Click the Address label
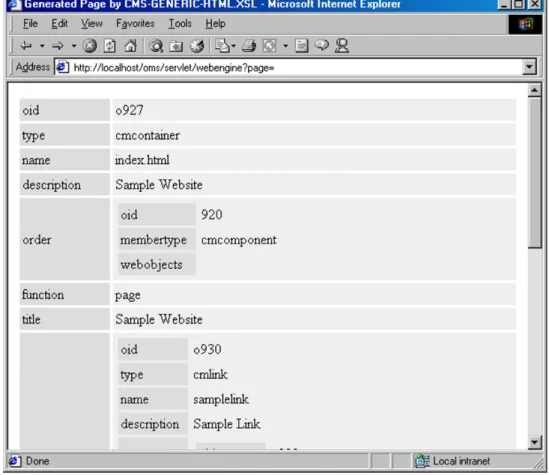The width and height of the screenshot is (549, 475). [33, 67]
